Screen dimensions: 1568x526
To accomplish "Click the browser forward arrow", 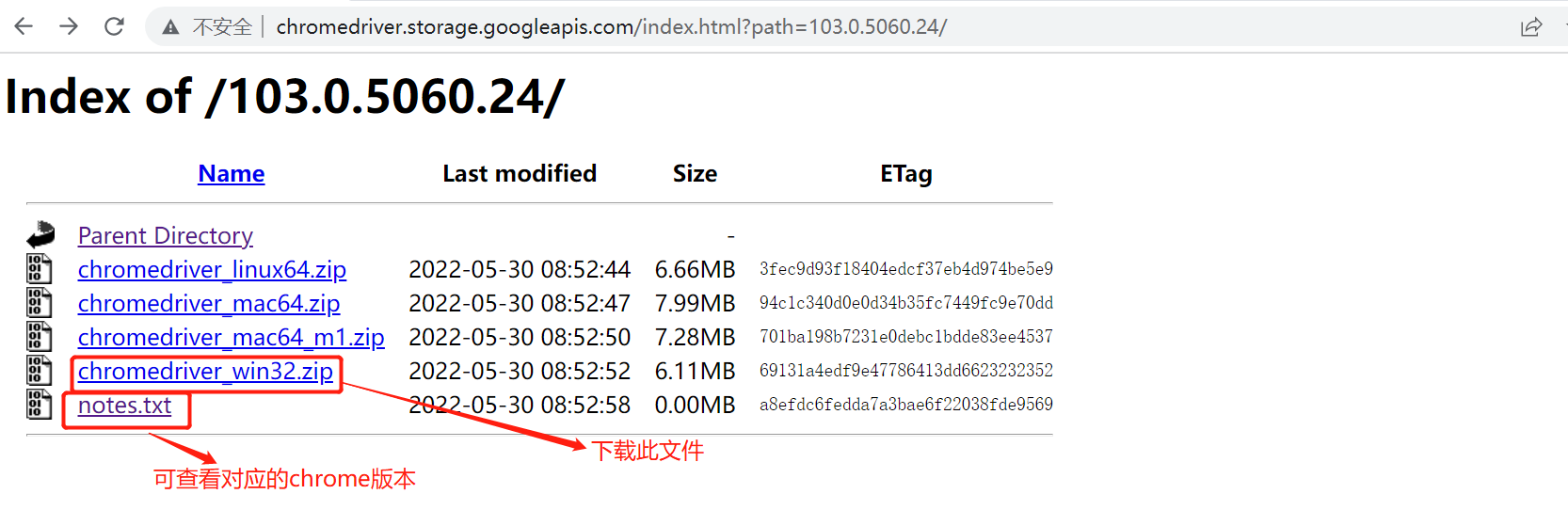I will (x=69, y=26).
